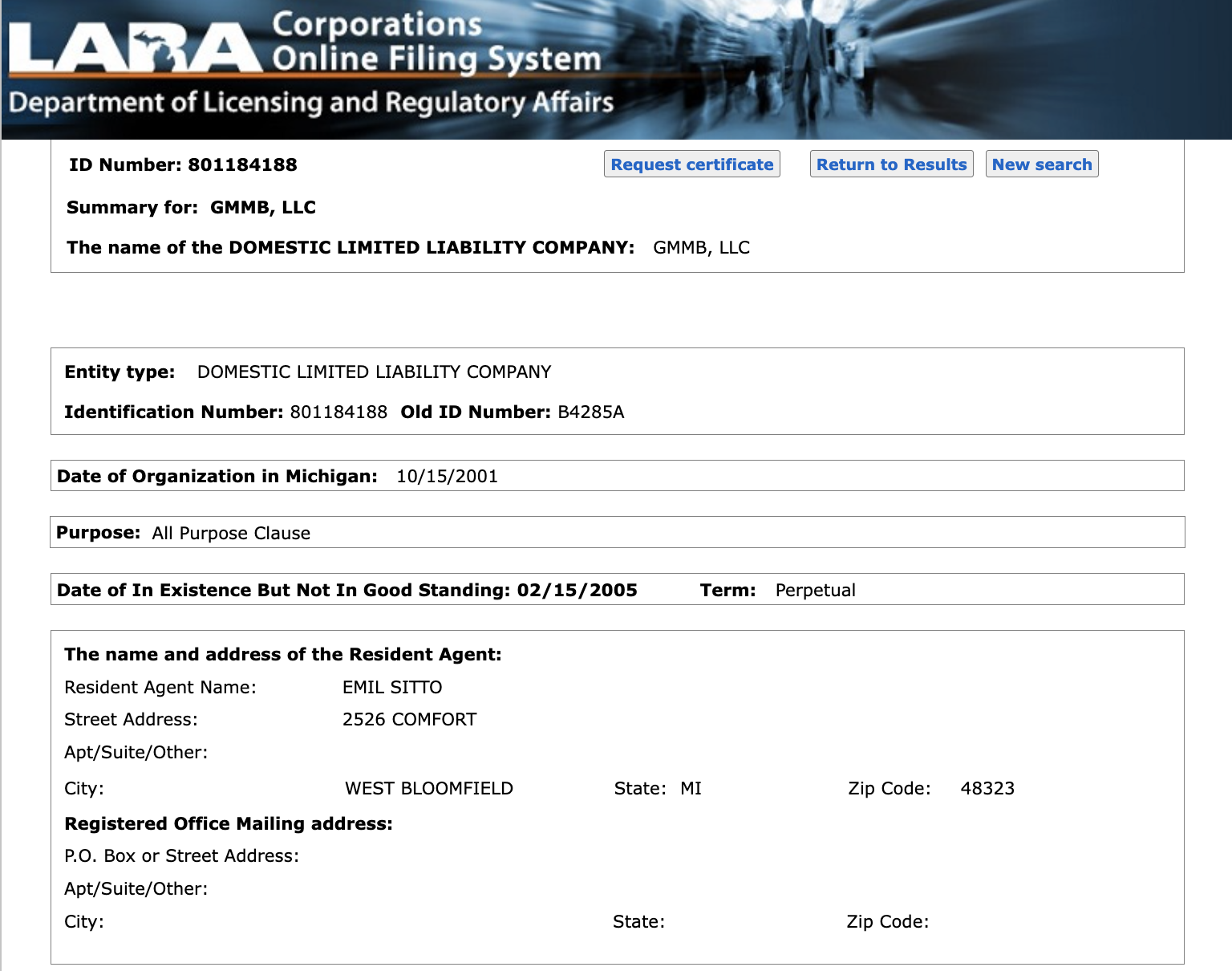1232x971 pixels.
Task: Click entity type DOMESTIC LIMITED LIABILITY COMPANY value
Action: [374, 372]
